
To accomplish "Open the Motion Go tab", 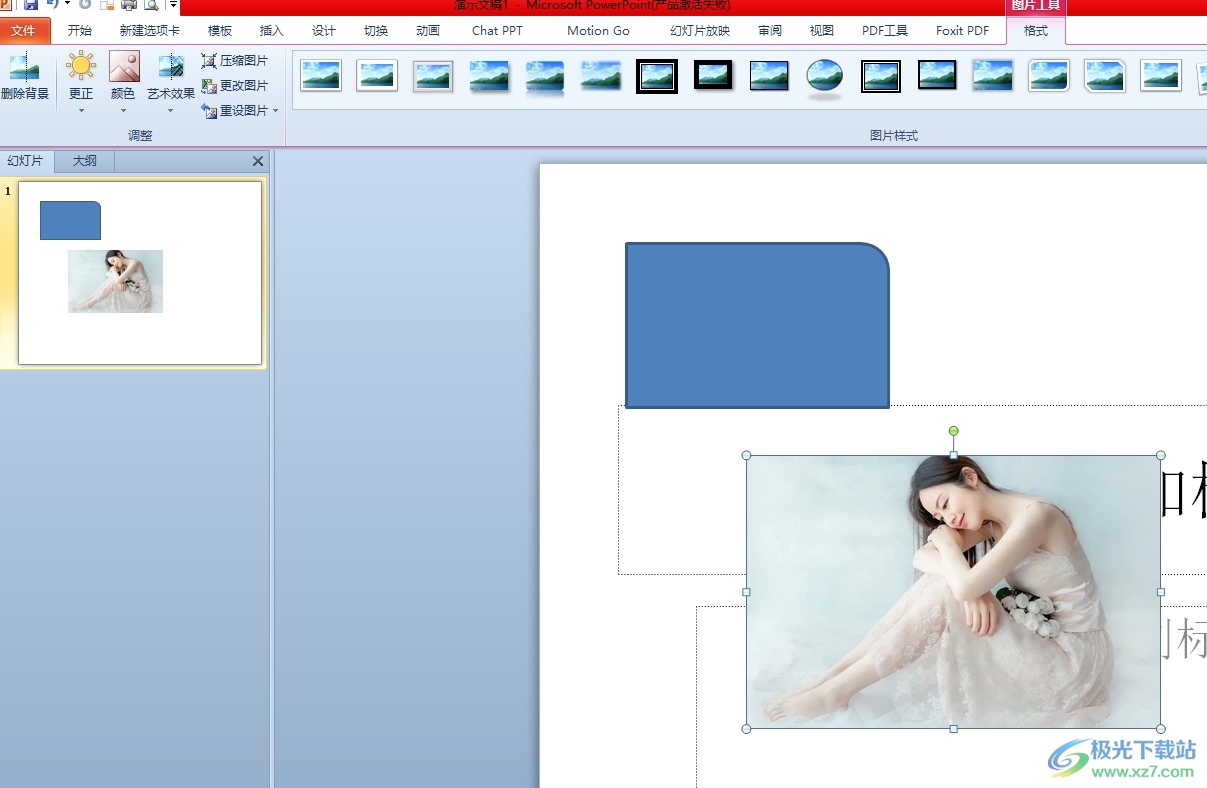I will click(x=599, y=31).
